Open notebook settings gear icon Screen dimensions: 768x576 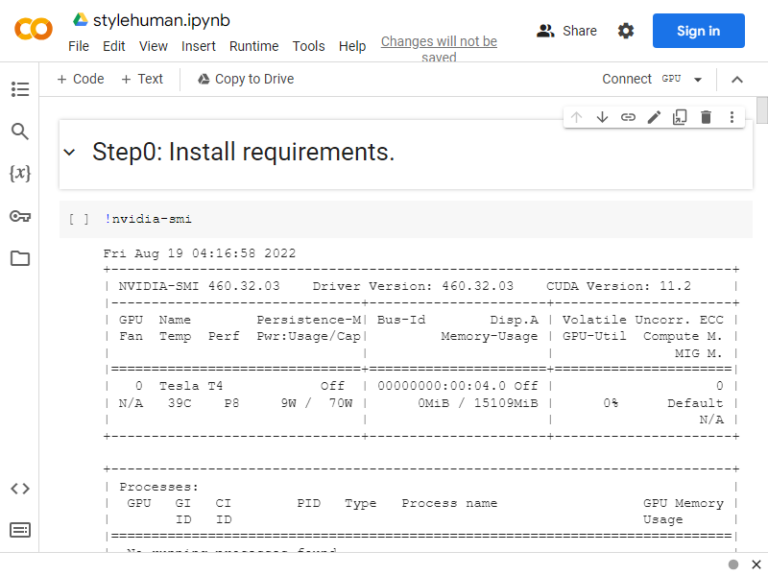point(625,31)
